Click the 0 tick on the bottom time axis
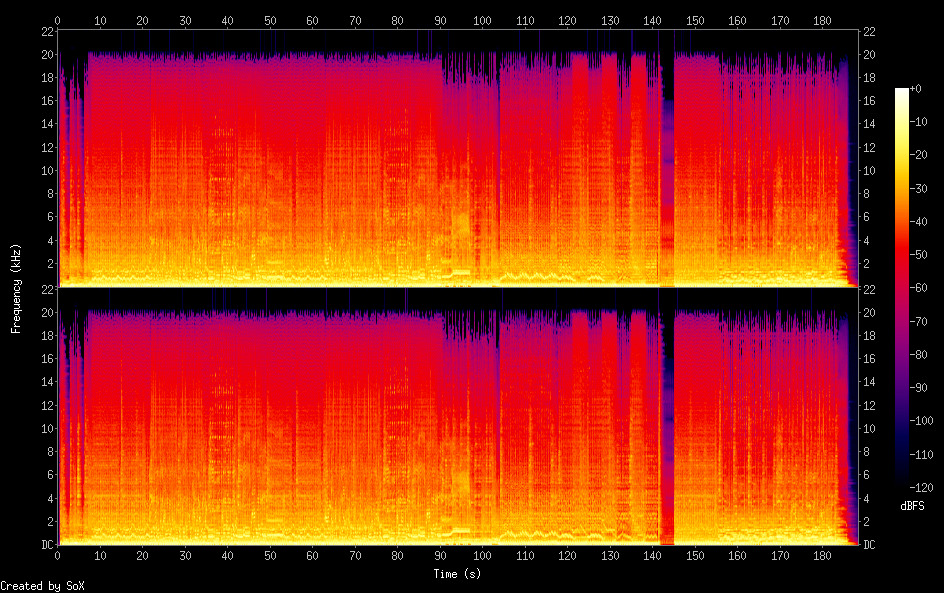This screenshot has width=944, height=593. click(58, 555)
